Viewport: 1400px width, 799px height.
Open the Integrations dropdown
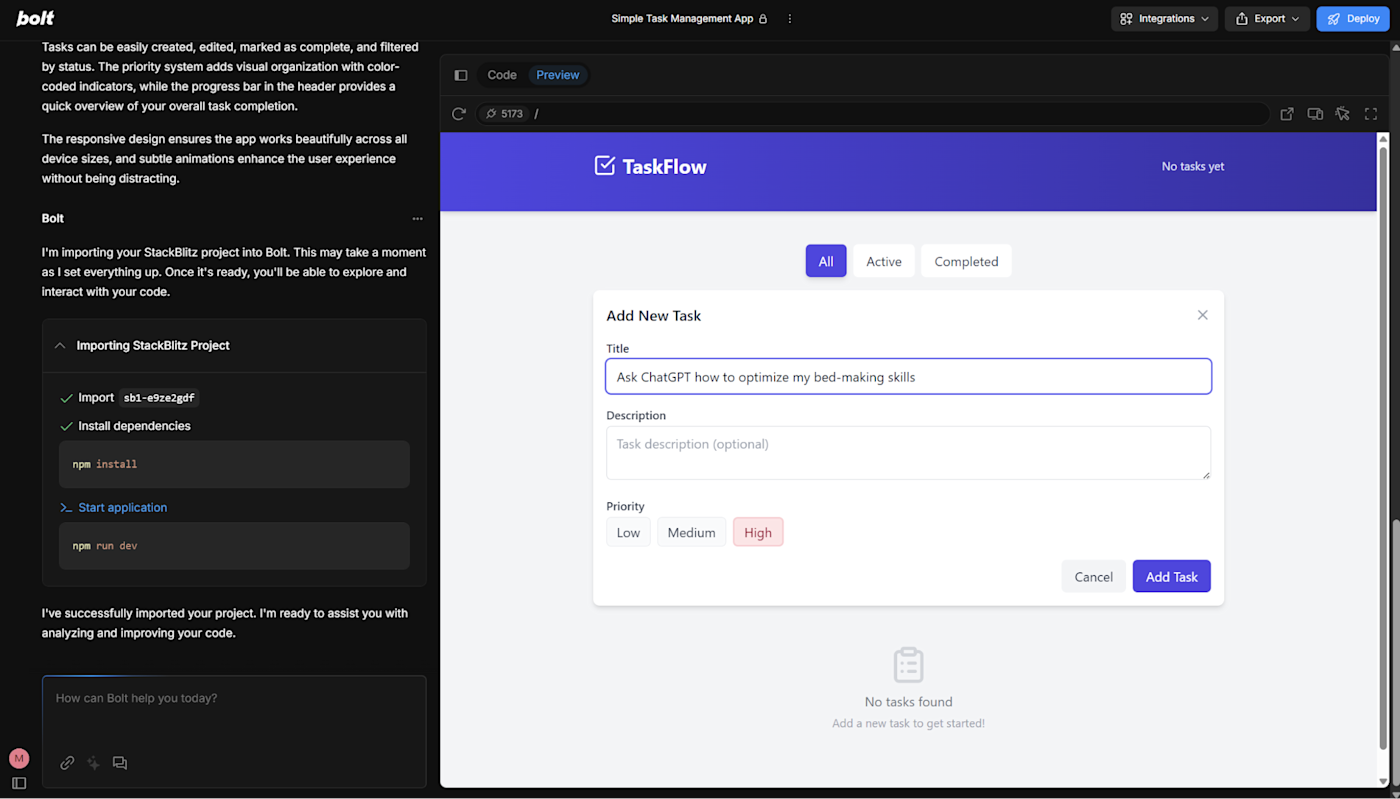pos(1165,19)
